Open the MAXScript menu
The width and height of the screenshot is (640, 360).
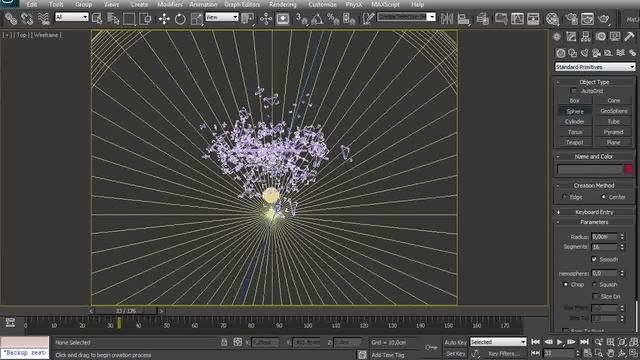(x=385, y=4)
